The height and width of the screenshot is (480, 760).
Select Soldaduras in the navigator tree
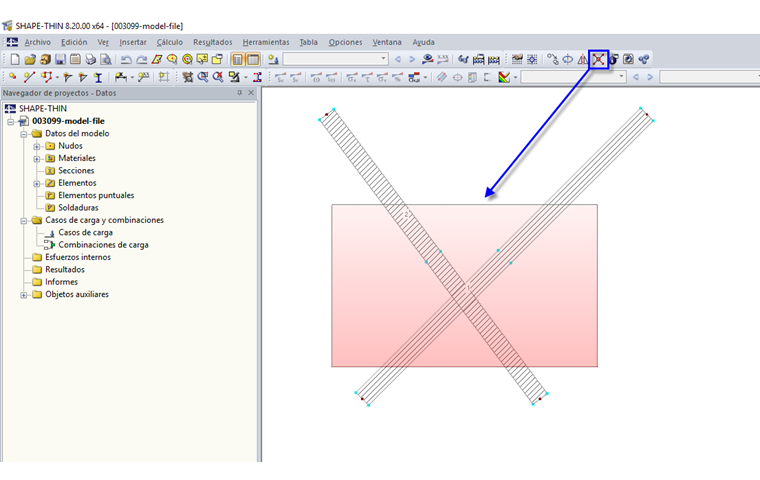[78, 208]
